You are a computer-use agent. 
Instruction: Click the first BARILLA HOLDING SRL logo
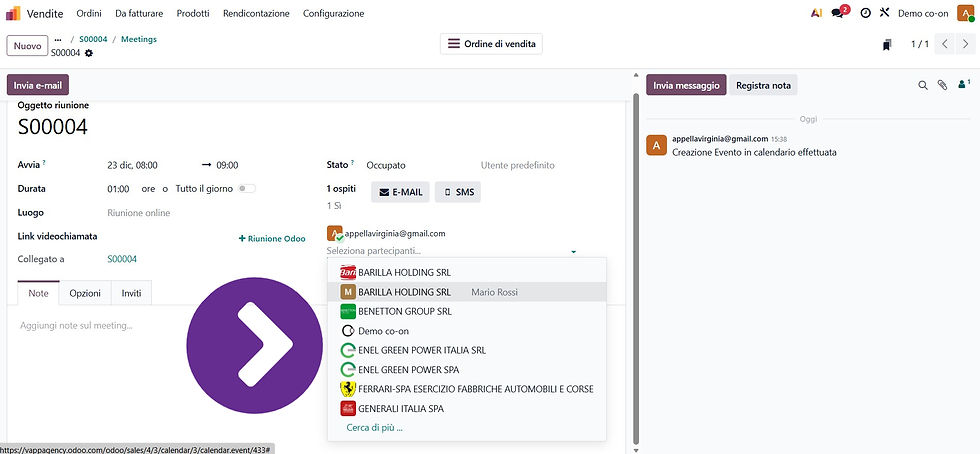tap(348, 273)
